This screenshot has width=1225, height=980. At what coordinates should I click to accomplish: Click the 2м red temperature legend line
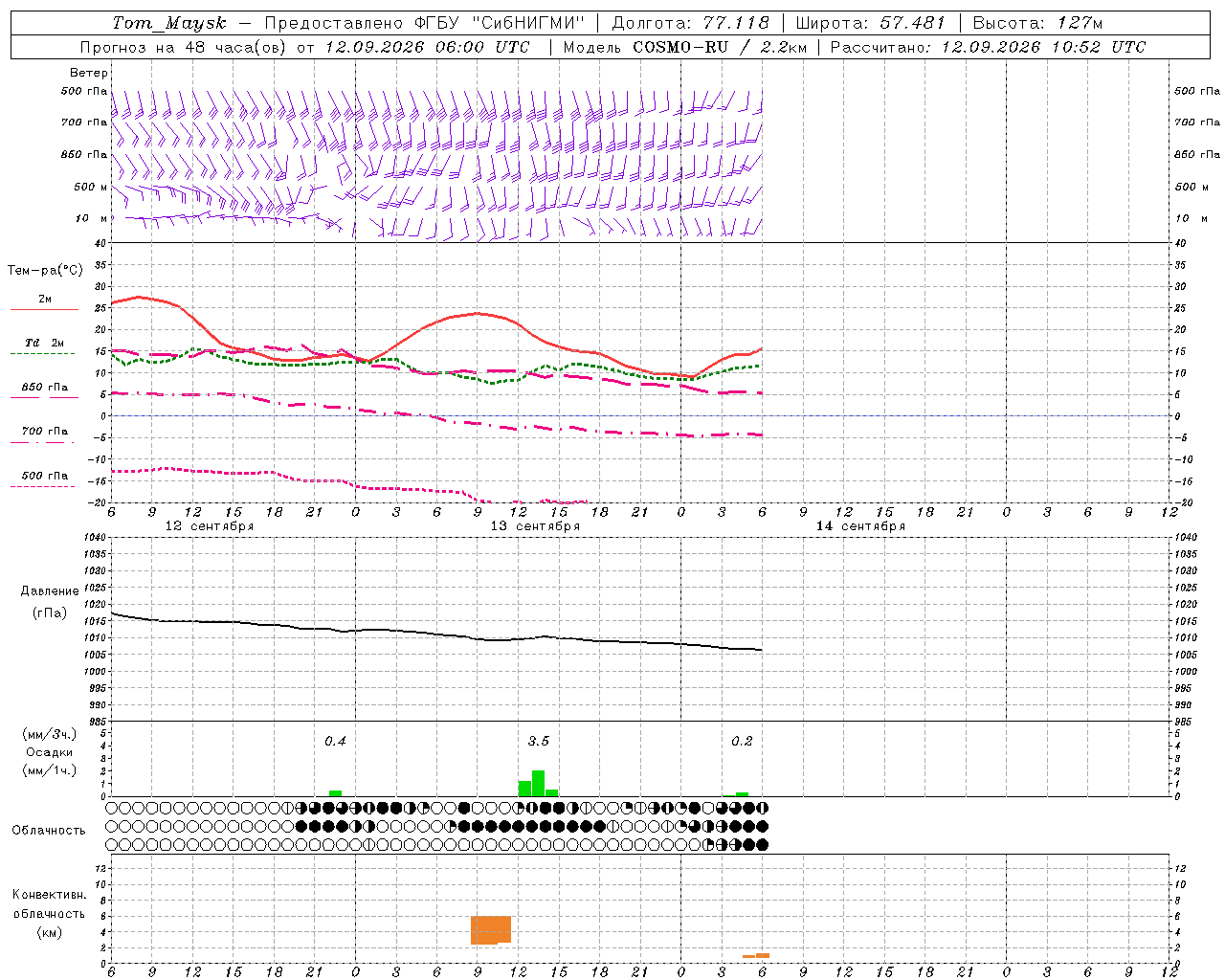tap(44, 309)
